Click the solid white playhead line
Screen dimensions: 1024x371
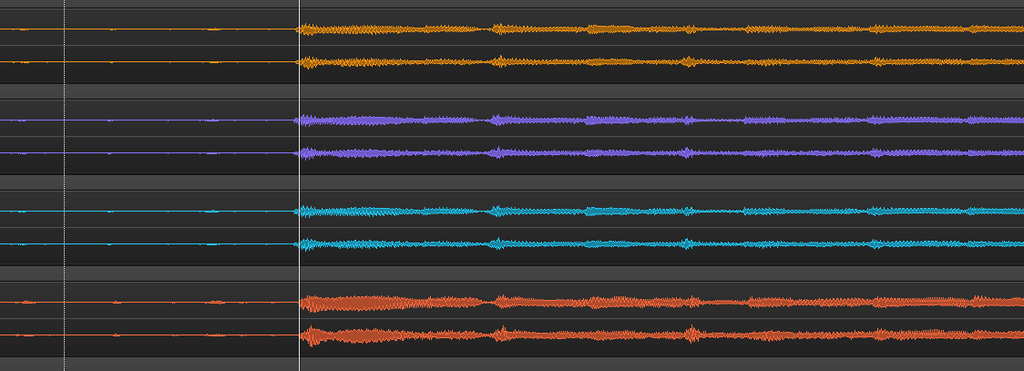click(299, 186)
